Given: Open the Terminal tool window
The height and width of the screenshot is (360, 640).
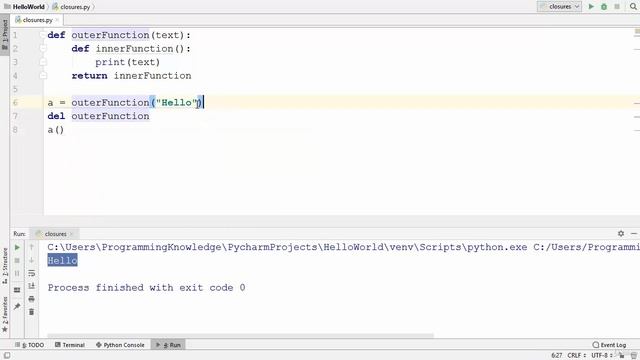Looking at the screenshot, I should pos(70,345).
